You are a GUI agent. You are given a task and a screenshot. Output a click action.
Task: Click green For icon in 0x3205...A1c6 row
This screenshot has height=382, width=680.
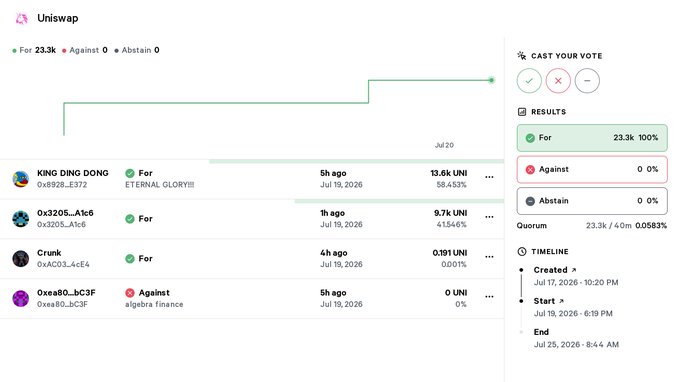tap(130, 219)
